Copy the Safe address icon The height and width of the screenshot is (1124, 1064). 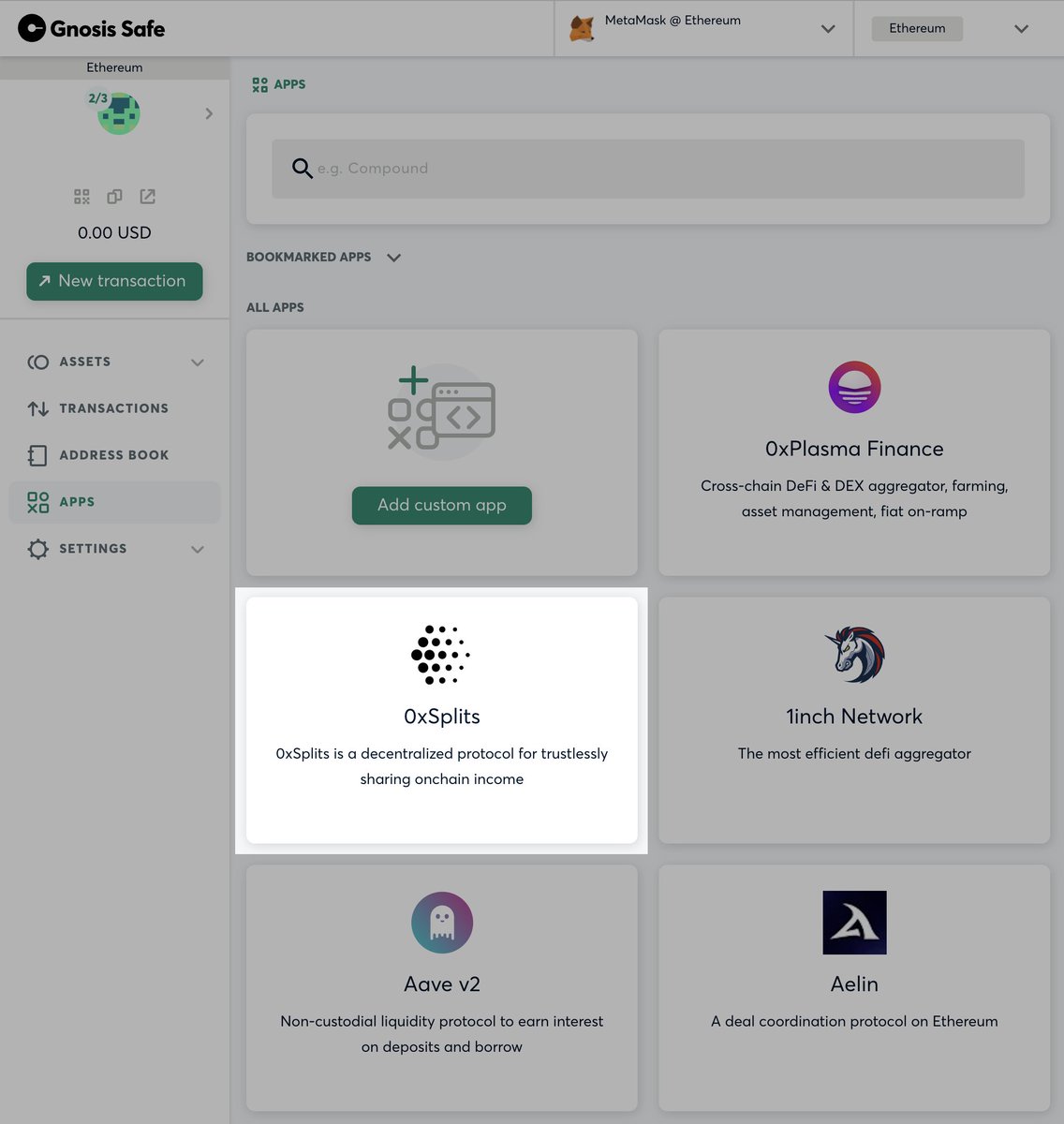(x=114, y=197)
